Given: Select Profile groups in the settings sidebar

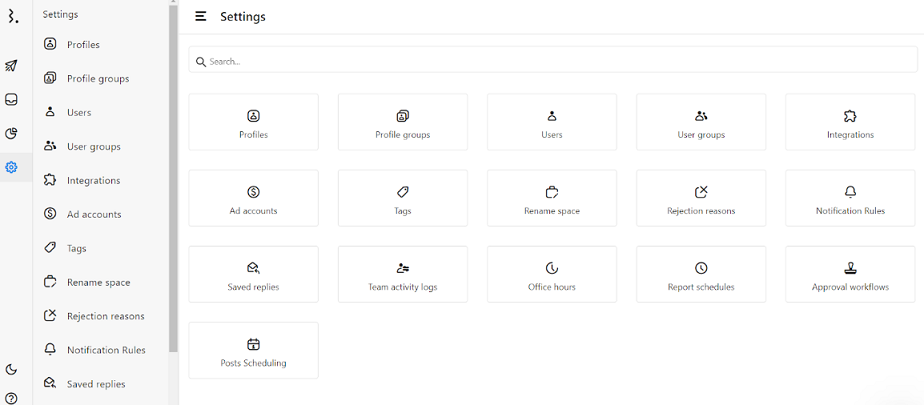Looking at the screenshot, I should click(100, 78).
